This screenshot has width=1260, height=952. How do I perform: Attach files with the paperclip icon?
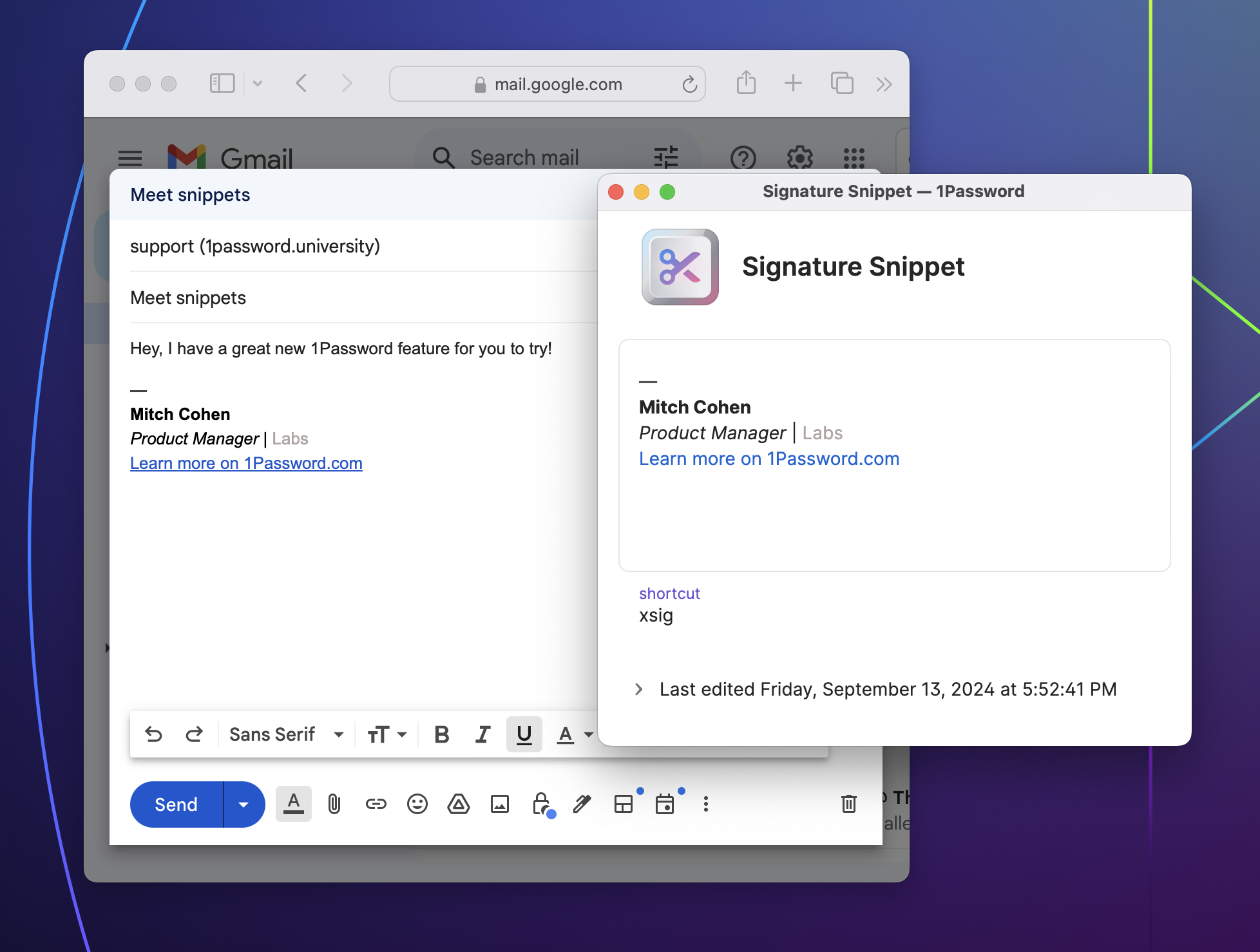coord(334,804)
